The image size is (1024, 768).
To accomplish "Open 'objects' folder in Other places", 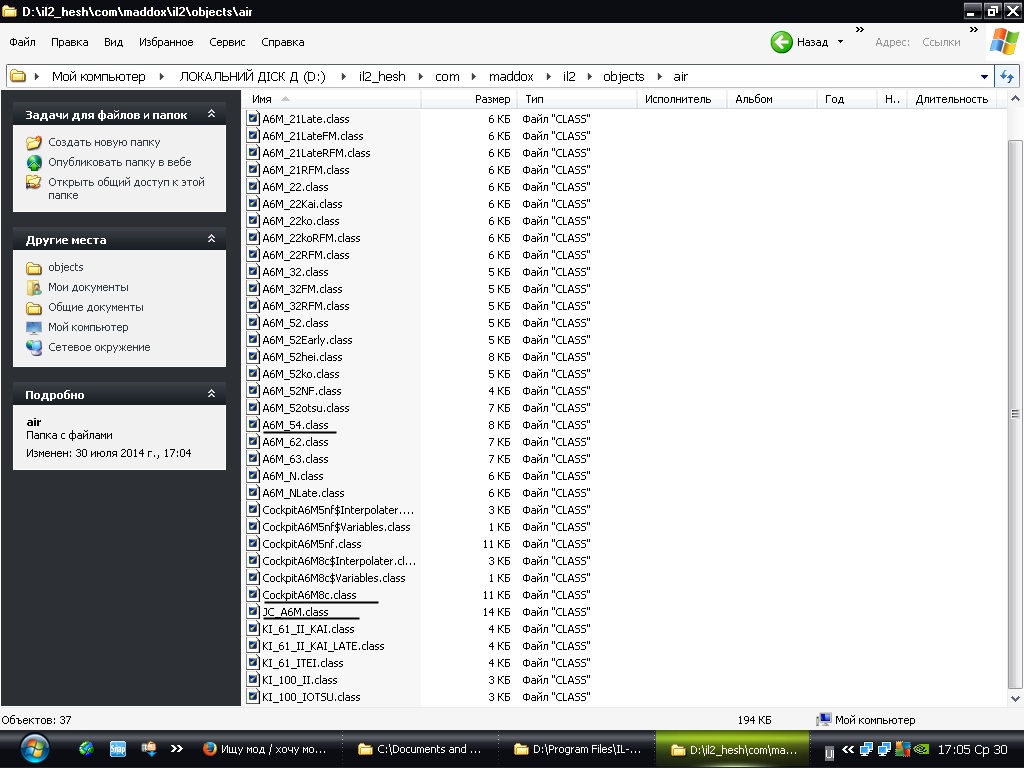I will (x=65, y=267).
